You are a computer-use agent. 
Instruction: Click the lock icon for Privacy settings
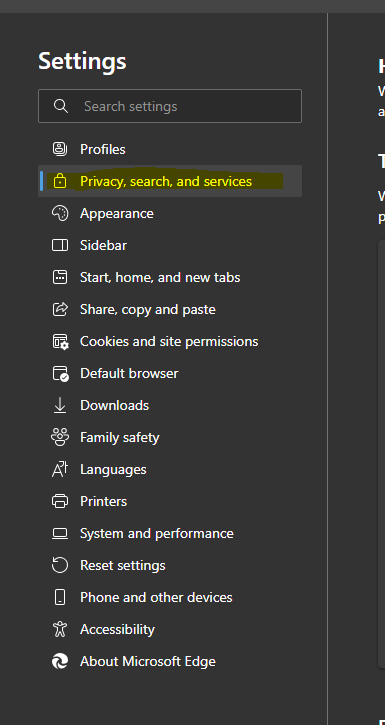pyautogui.click(x=60, y=181)
